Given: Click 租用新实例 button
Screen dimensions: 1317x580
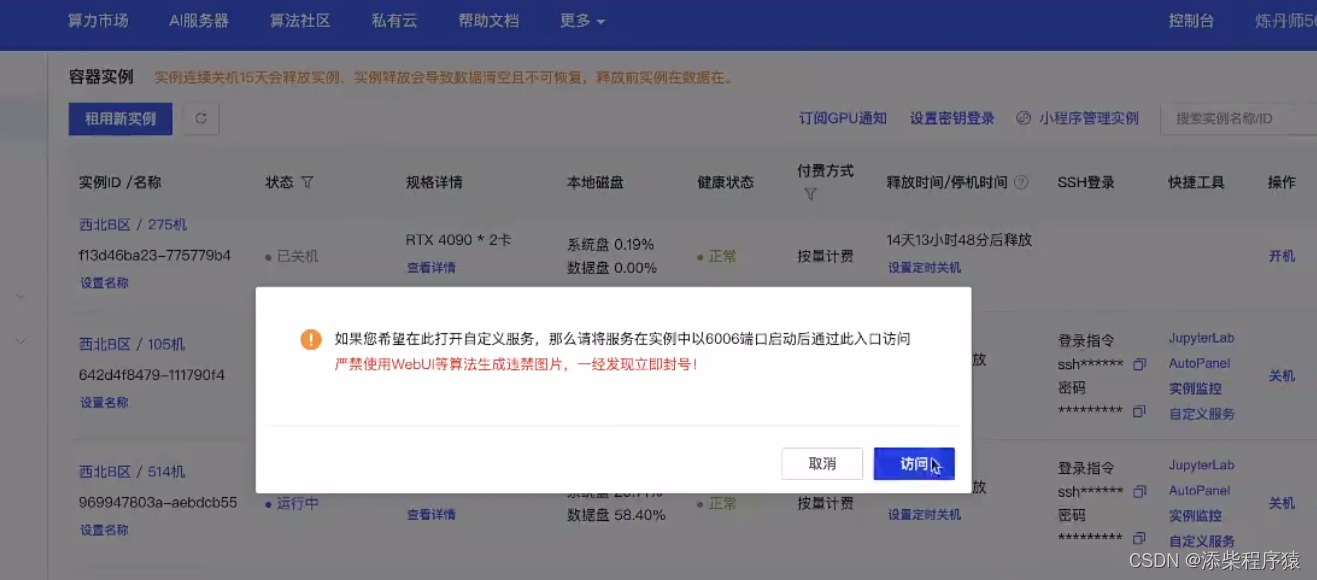Looking at the screenshot, I should [x=120, y=118].
